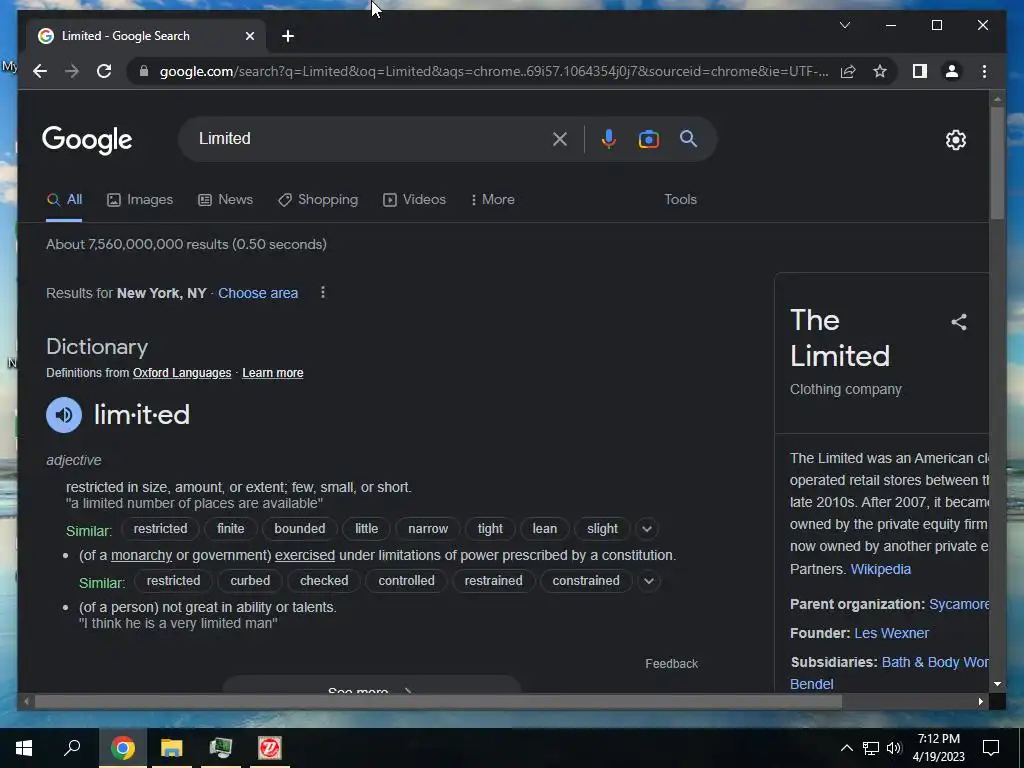Switch to Shopping tab
Viewport: 1024px width, 768px height.
pos(318,200)
